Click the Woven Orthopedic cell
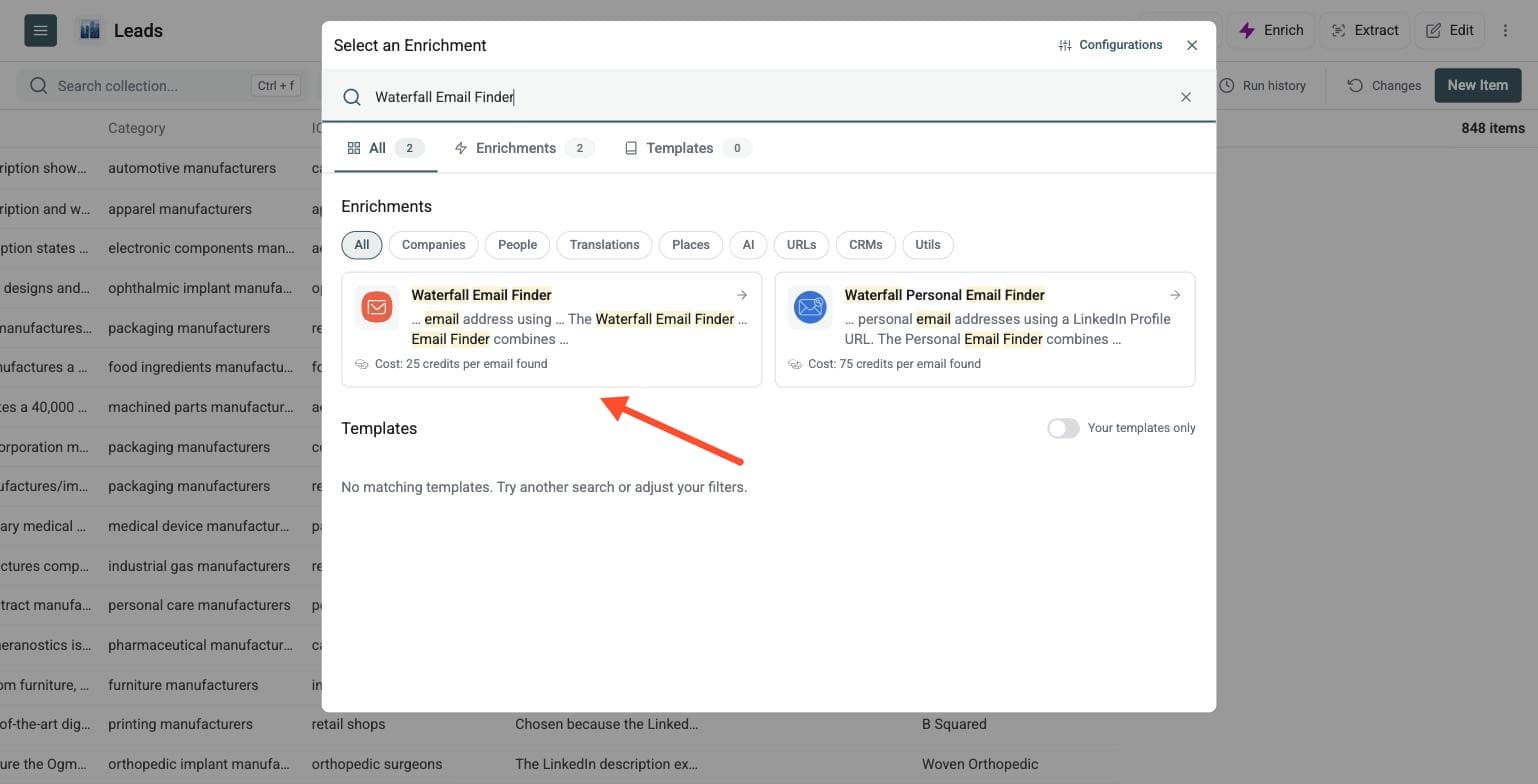Screen dimensions: 1538x784 click(980, 764)
